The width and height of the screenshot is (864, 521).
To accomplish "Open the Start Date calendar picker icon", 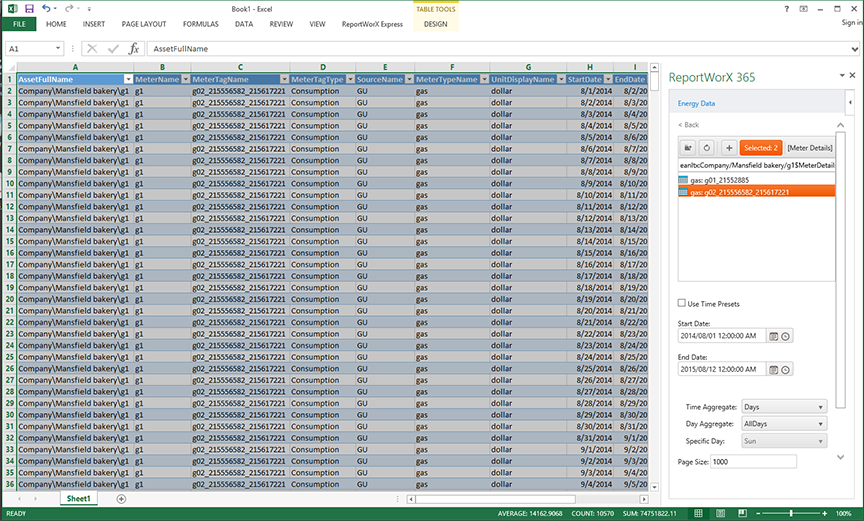I will [773, 336].
